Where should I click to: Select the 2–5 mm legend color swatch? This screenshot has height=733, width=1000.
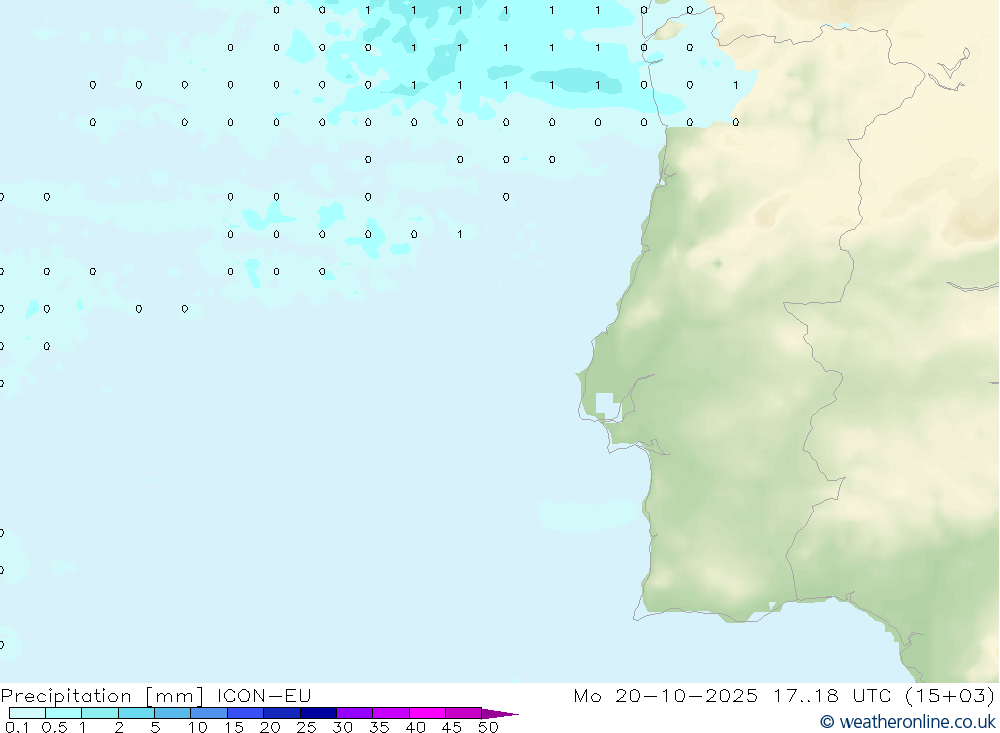[136, 713]
